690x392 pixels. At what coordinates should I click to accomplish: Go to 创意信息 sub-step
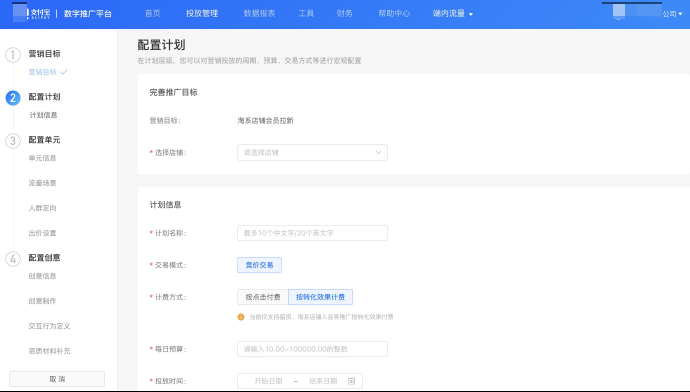tap(43, 276)
